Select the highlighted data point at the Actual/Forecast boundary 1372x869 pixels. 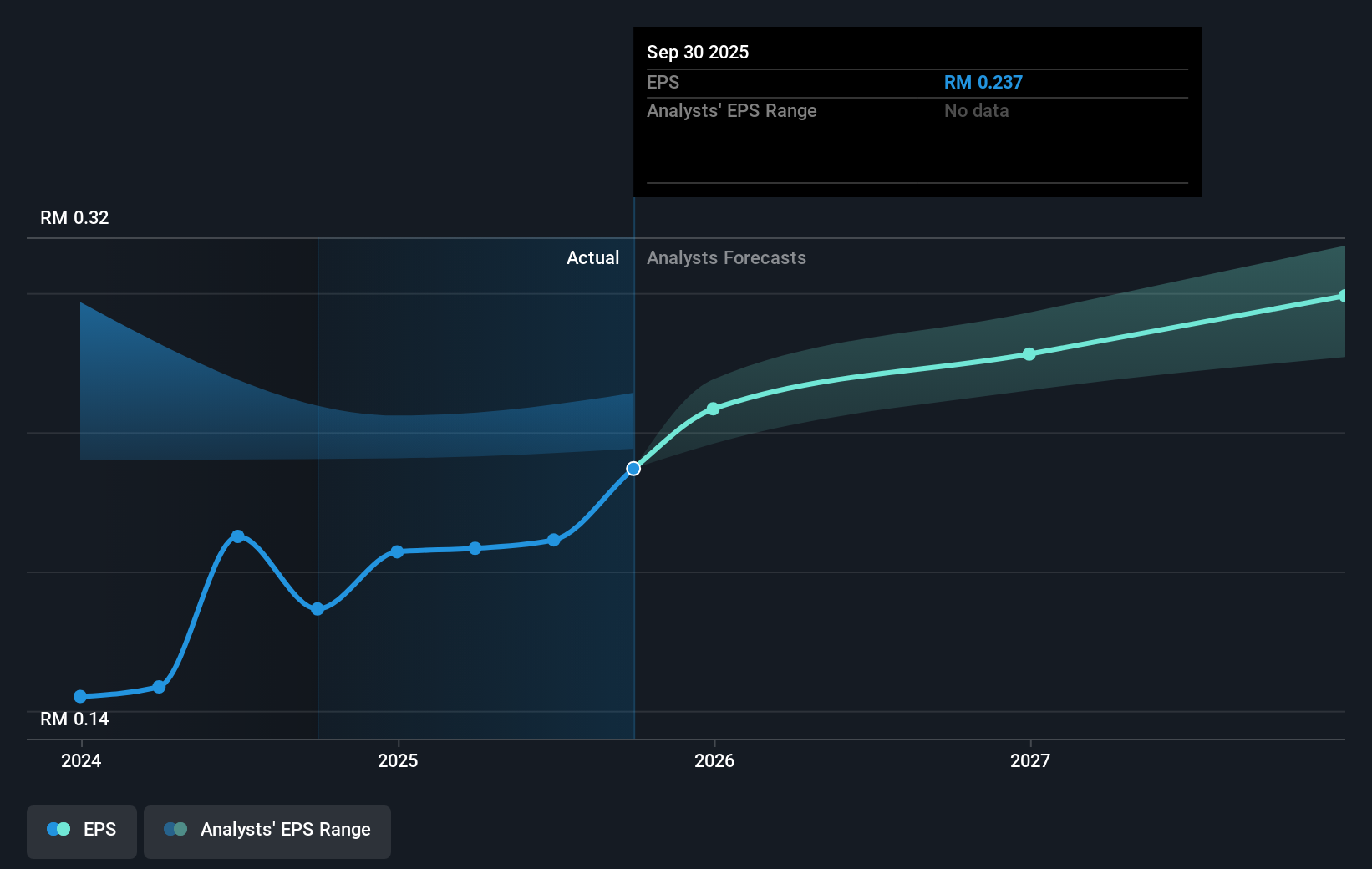click(x=633, y=468)
